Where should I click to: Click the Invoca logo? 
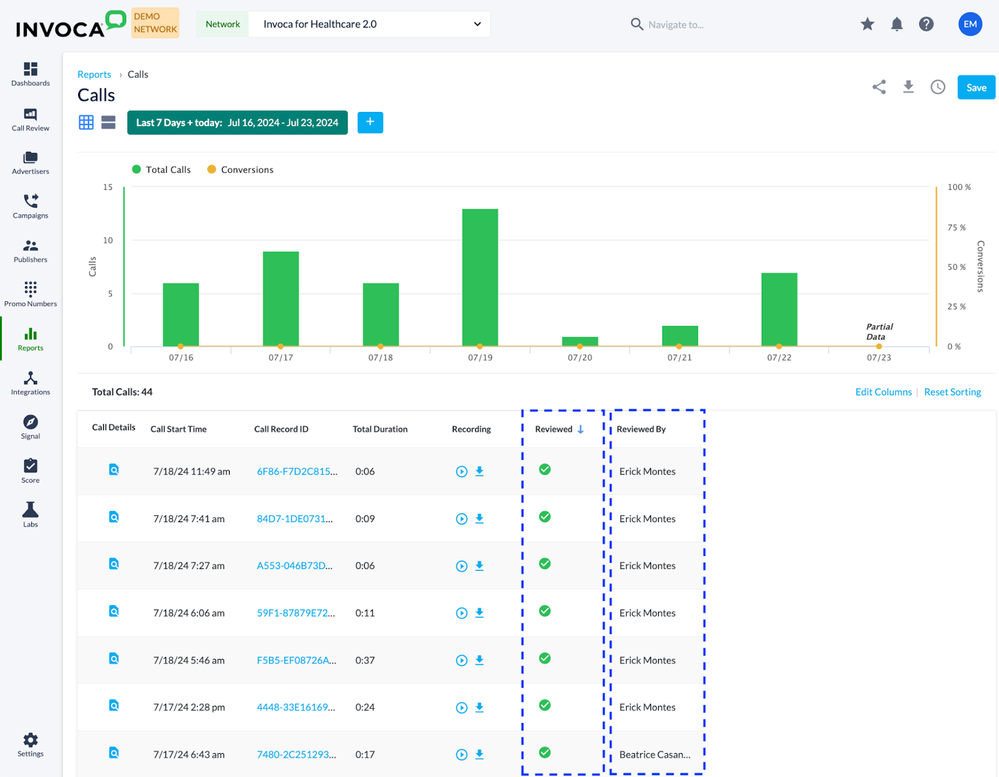point(70,24)
